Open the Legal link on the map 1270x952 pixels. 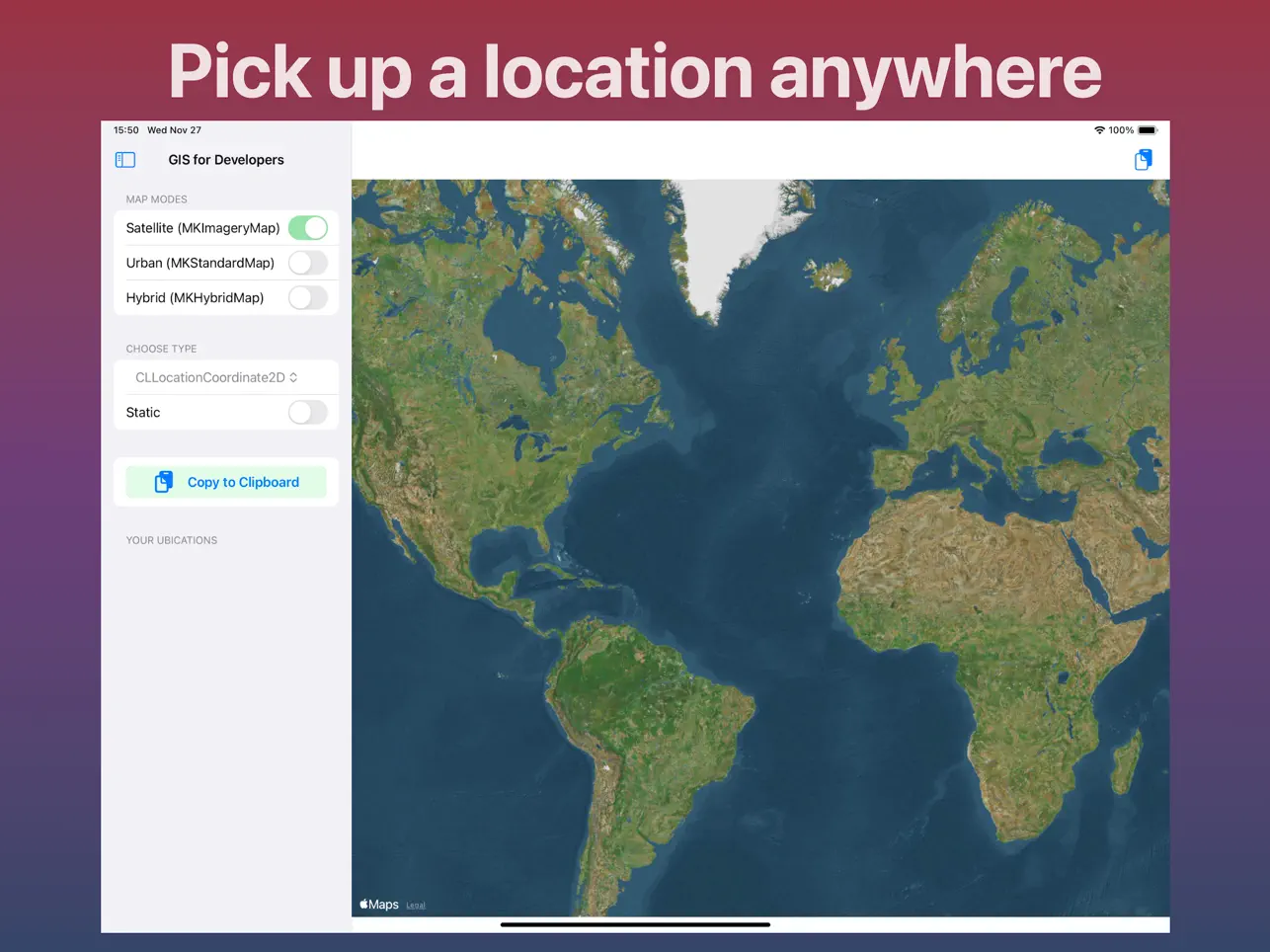pyautogui.click(x=415, y=904)
